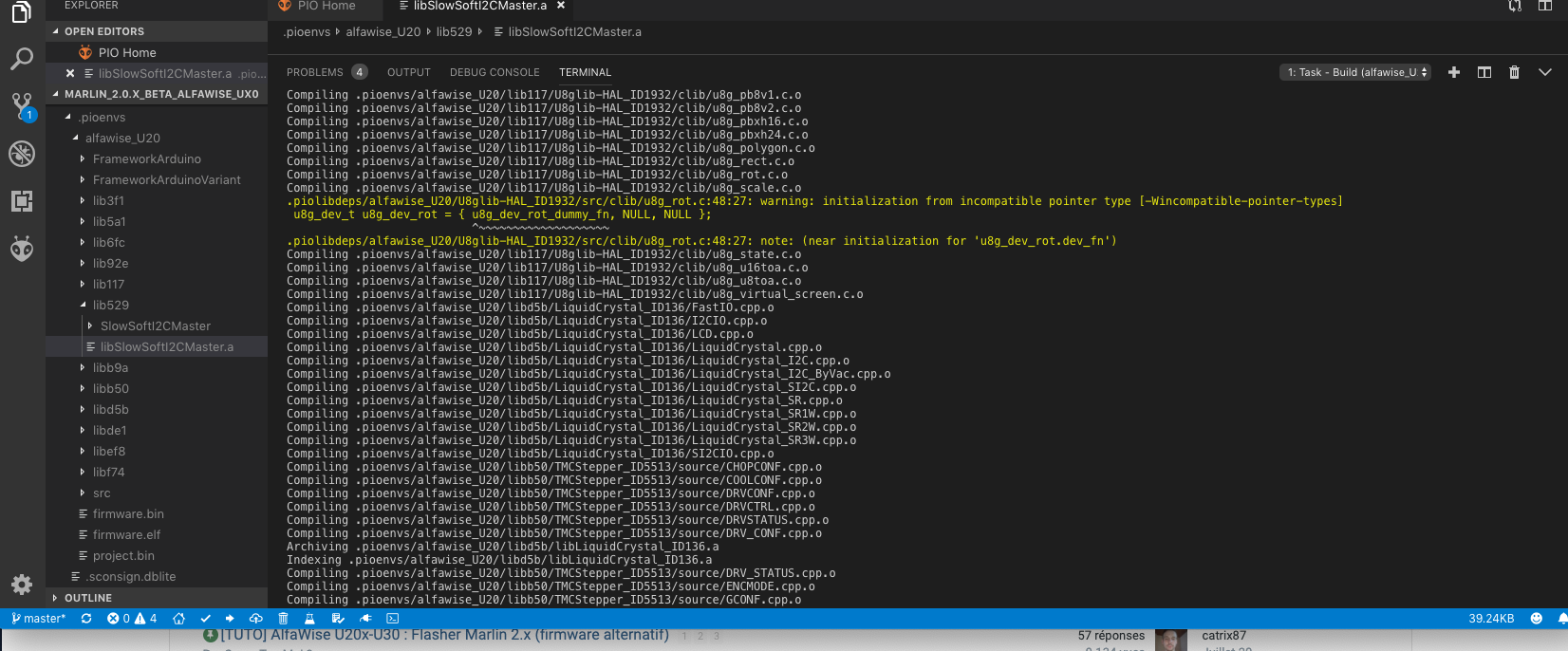Switch to the PIO Home editor tab
The image size is (1568, 651).
326,6
